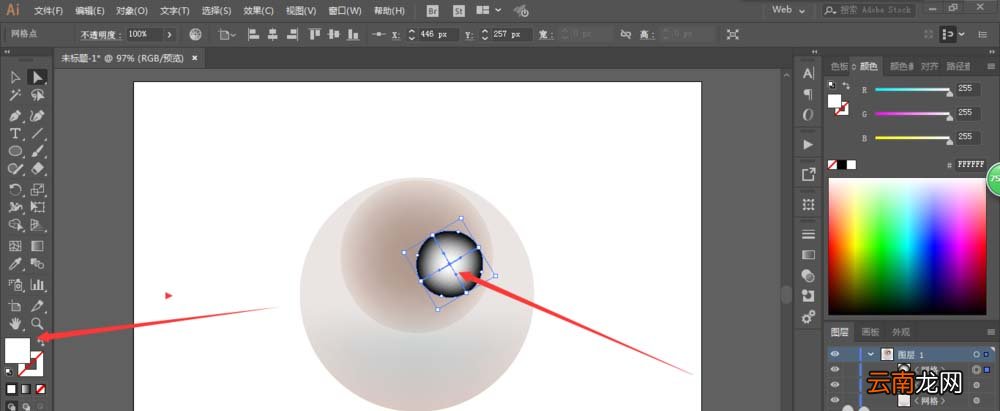Open the Web workspace dropdown
The width and height of the screenshot is (1000, 411).
coord(788,10)
